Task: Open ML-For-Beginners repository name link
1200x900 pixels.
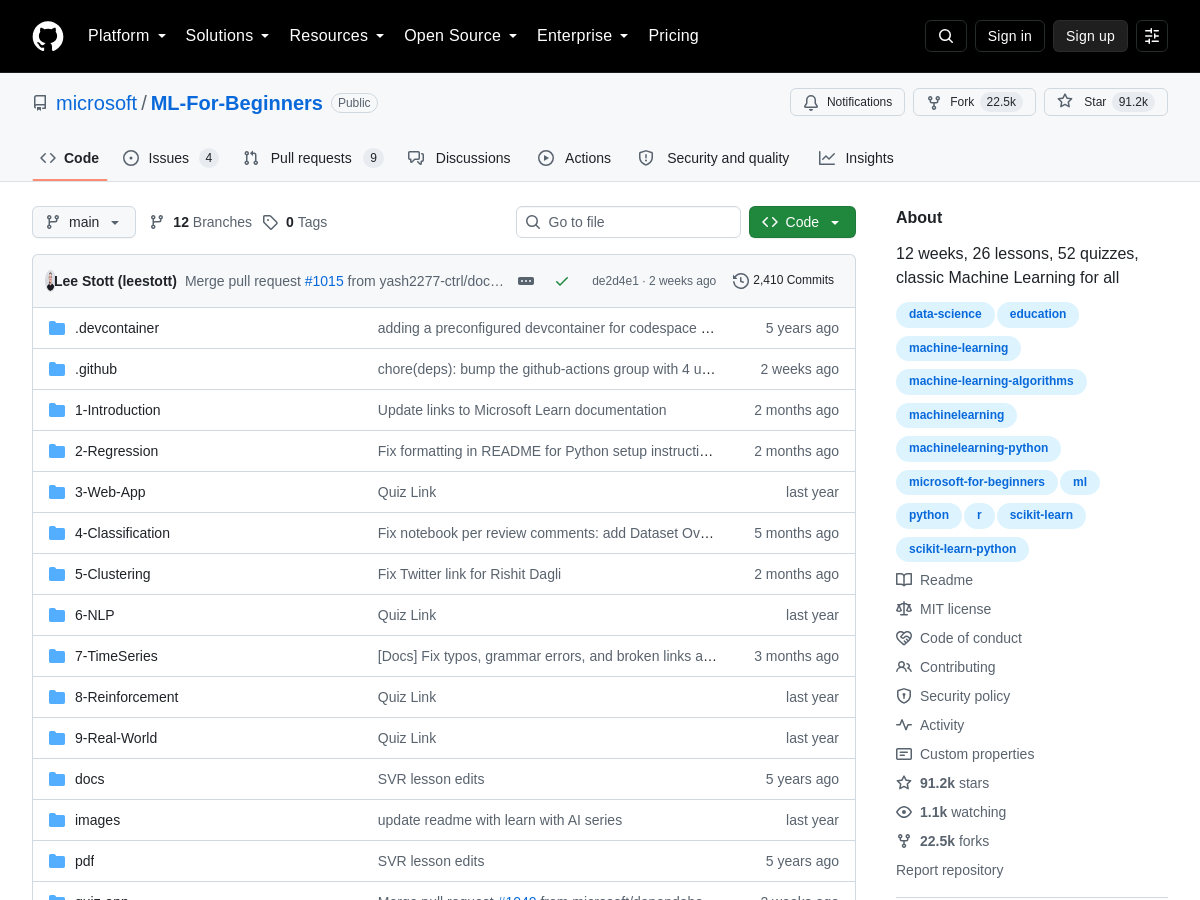Action: (237, 103)
